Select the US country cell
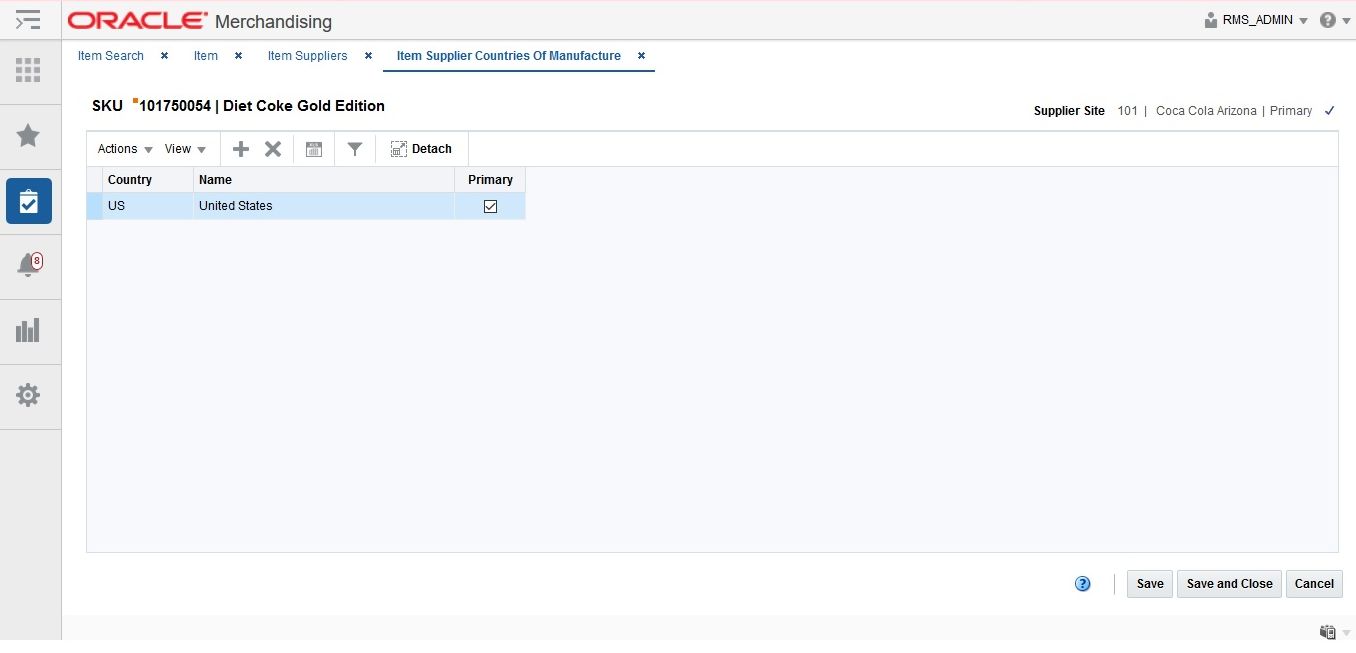The image size is (1356, 653). click(148, 206)
